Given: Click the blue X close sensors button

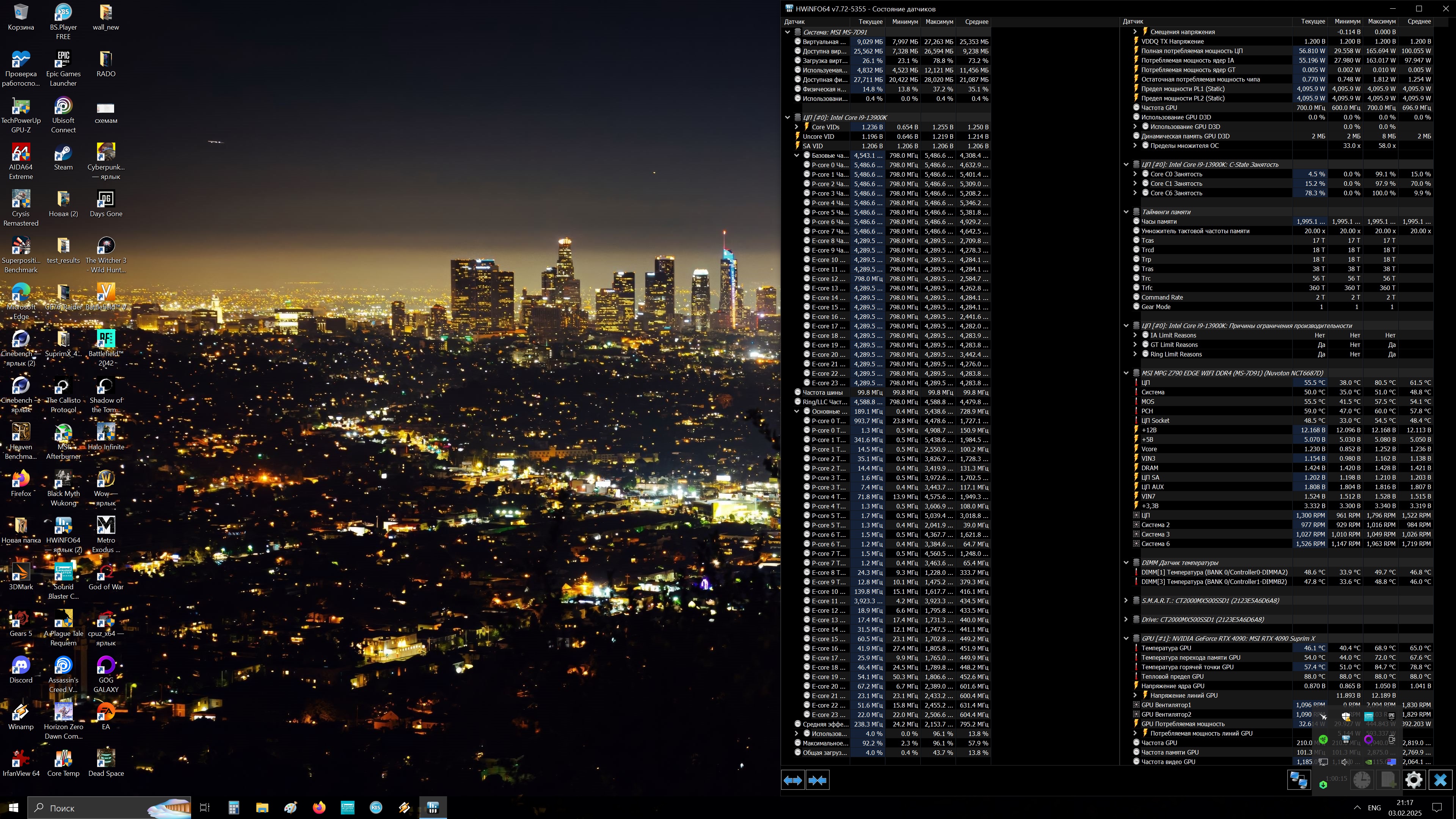Looking at the screenshot, I should tap(1440, 780).
